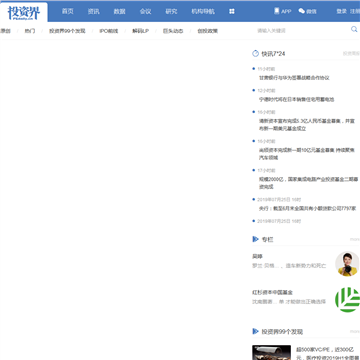Viewport: 360px width, 360px height.
Task: Select the IPO前线 sub-navigation tab
Action: click(x=109, y=31)
